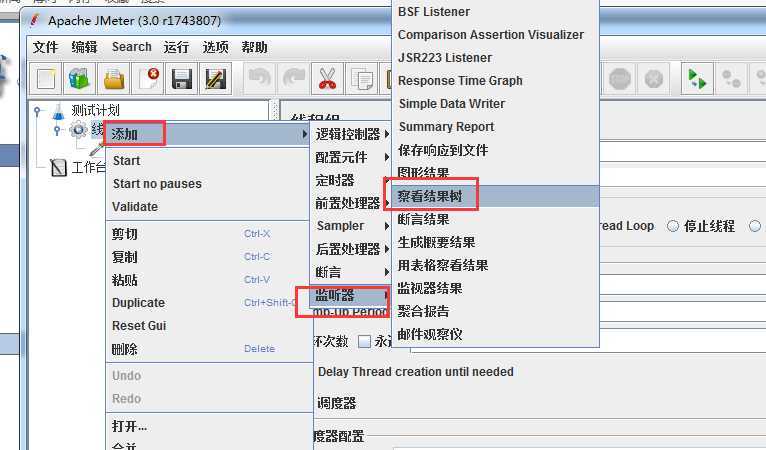This screenshot has height=450, width=766.
Task: Choose 邮件观察仪
Action: [x=495, y=334]
